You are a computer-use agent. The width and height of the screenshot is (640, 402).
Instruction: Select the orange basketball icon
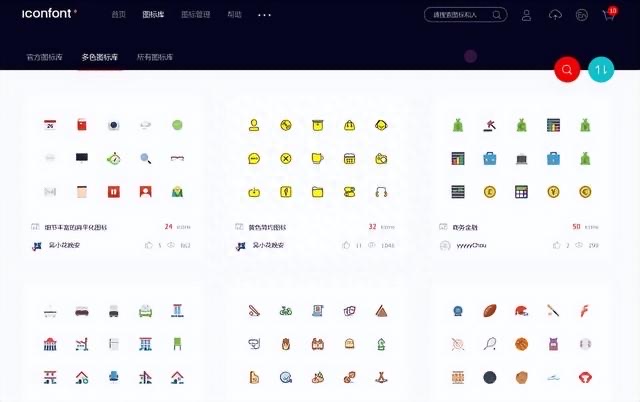tap(521, 344)
